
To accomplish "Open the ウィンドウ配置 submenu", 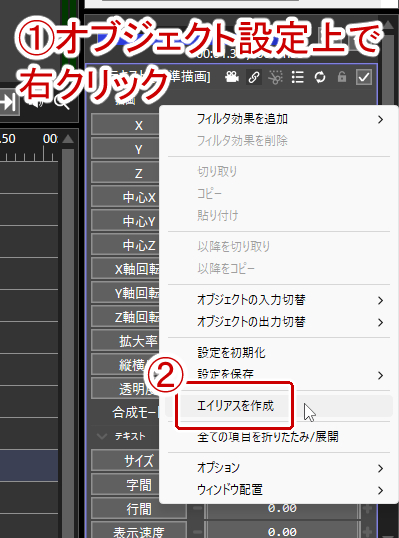I will click(279, 490).
